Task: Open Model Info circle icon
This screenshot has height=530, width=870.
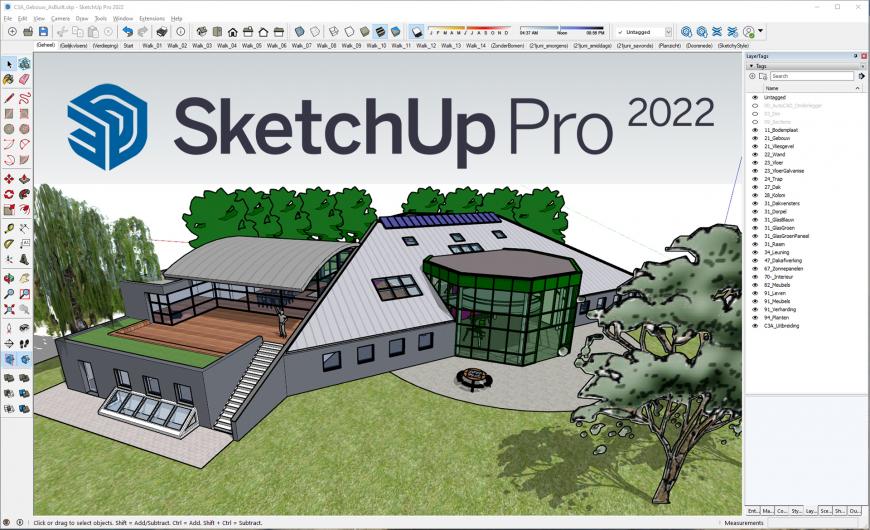Action: pyautogui.click(x=180, y=32)
